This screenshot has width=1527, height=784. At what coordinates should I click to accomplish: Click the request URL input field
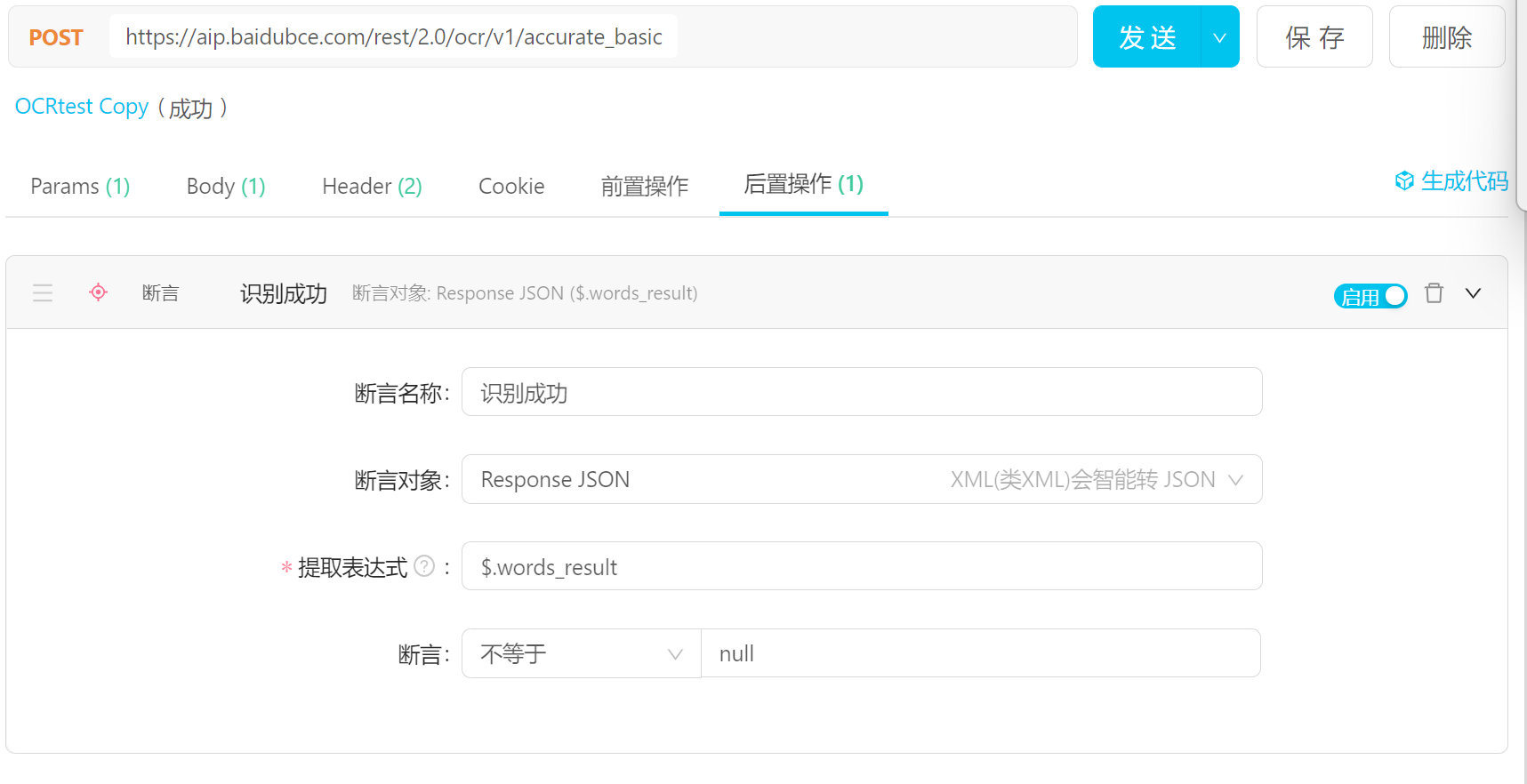click(393, 36)
